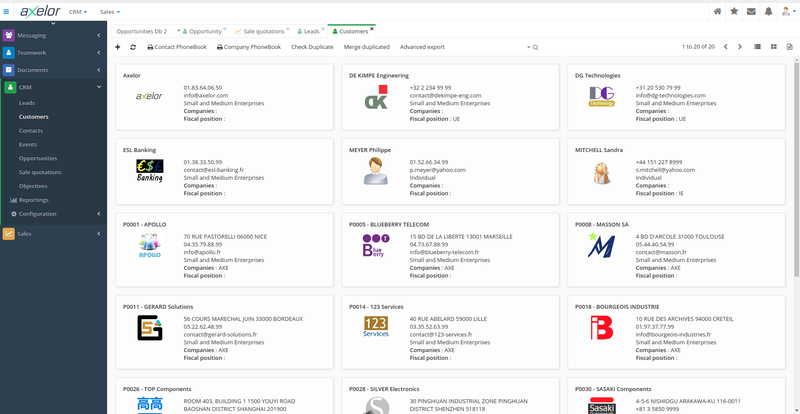Screen dimensions: 800x414
Task: Open DG Technologies logo thumbnail
Action: 602,96
